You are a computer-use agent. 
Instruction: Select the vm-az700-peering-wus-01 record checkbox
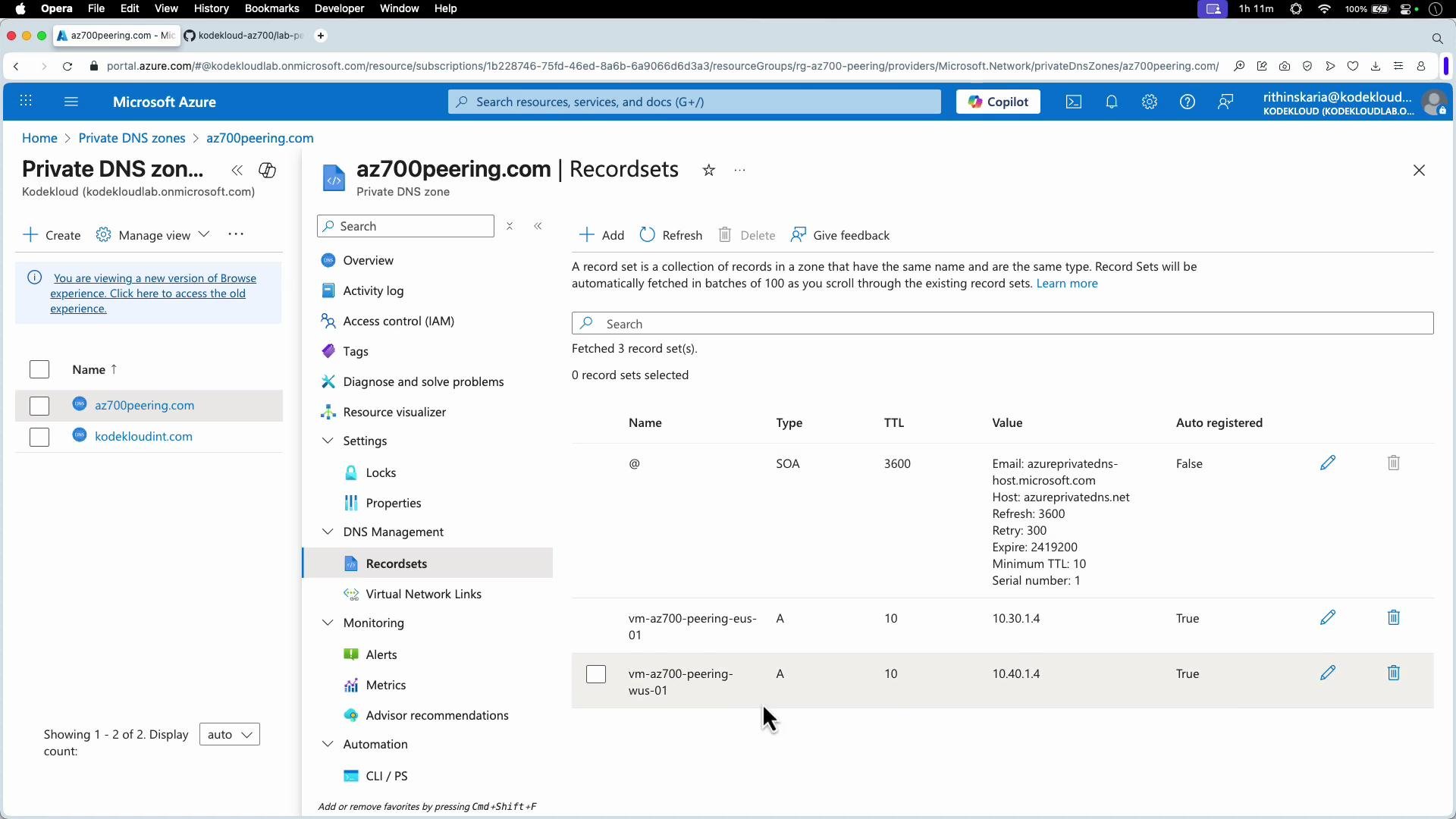(x=596, y=674)
